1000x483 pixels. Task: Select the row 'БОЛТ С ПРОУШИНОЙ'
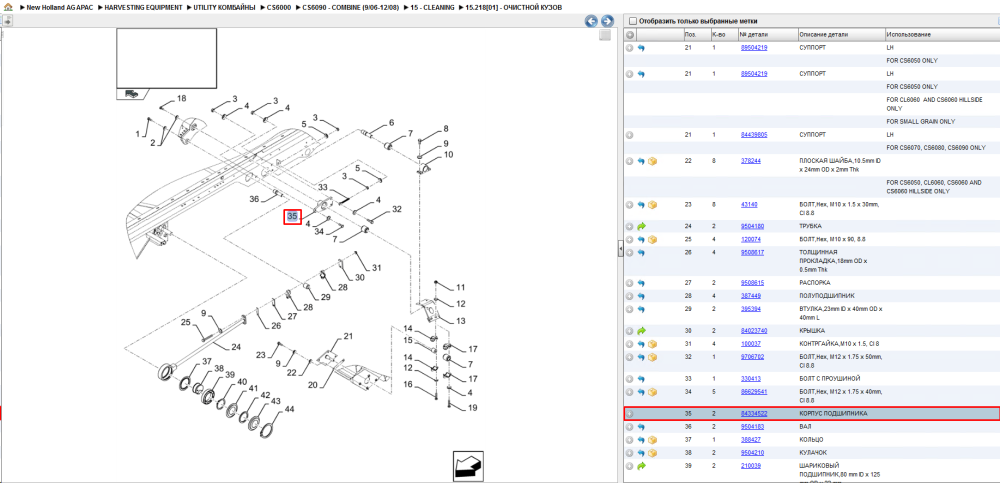click(x=811, y=378)
